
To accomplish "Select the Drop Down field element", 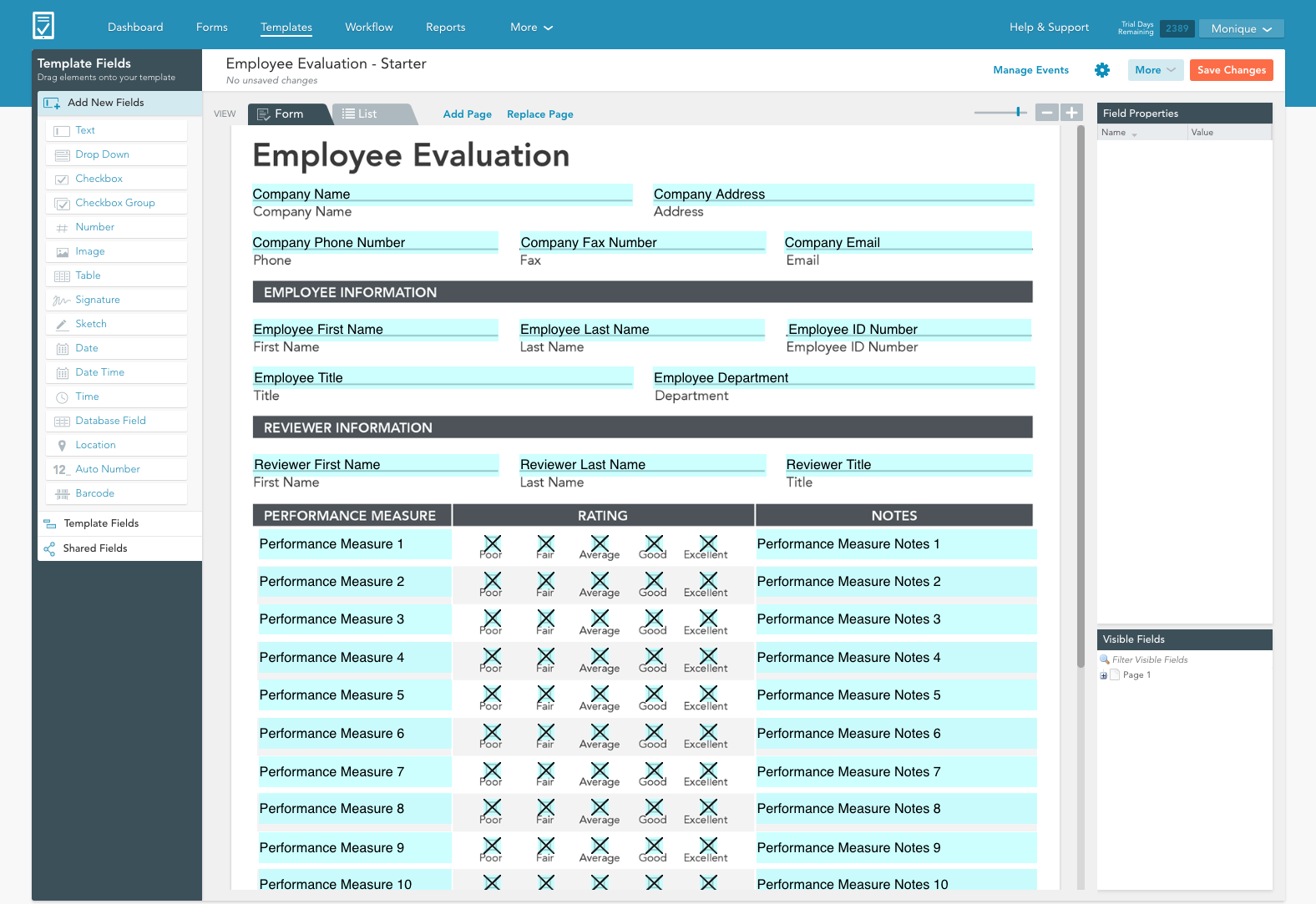I will tap(116, 154).
